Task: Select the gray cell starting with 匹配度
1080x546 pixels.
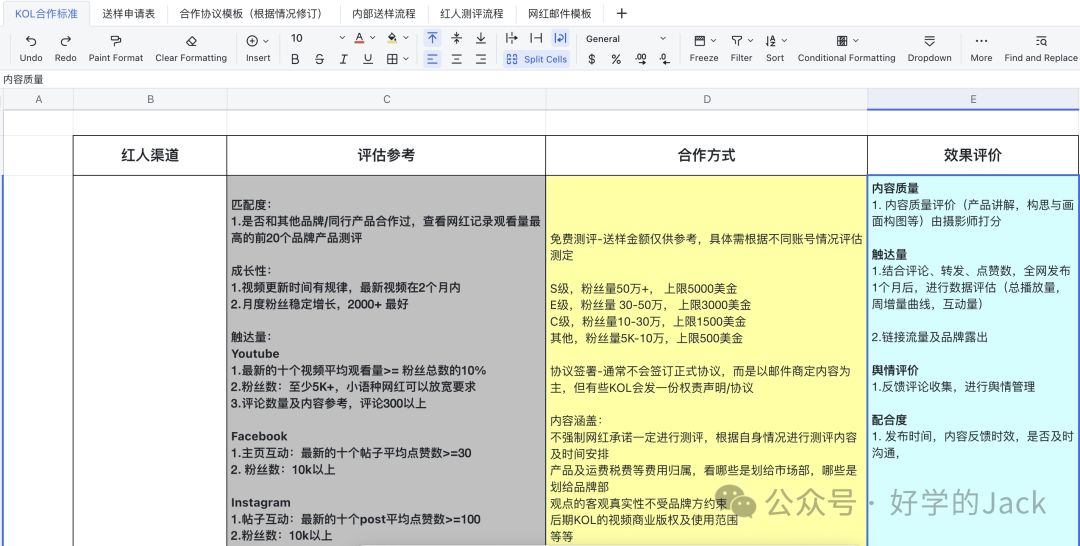Action: point(386,361)
